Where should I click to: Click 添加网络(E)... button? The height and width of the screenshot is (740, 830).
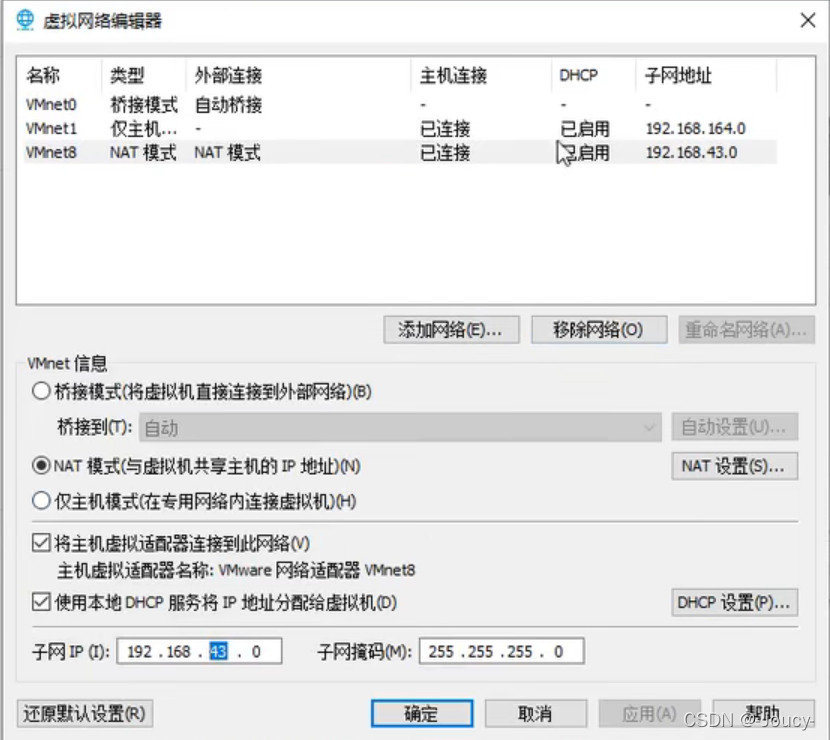pyautogui.click(x=451, y=330)
